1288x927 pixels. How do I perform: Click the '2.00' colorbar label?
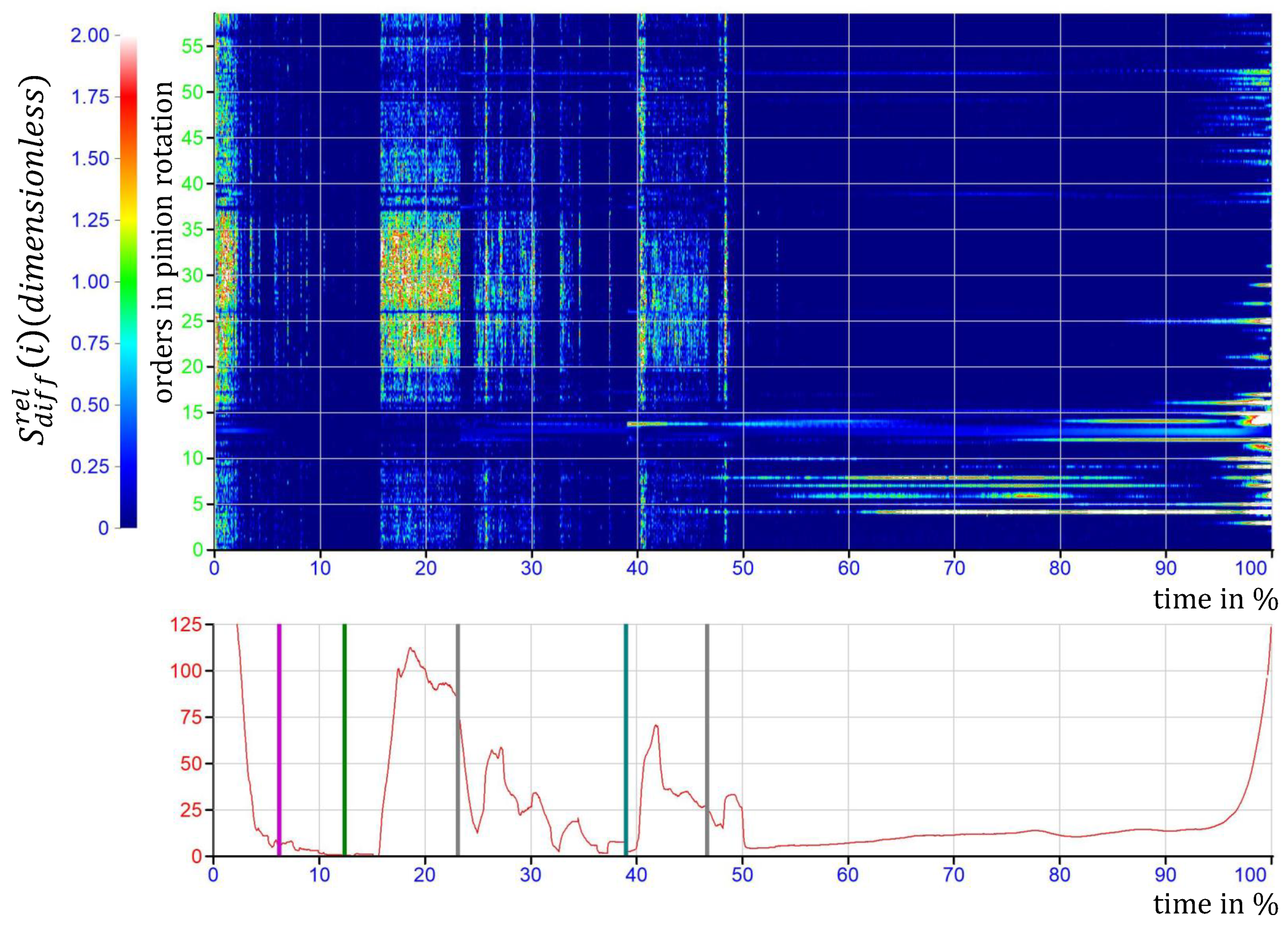[90, 35]
